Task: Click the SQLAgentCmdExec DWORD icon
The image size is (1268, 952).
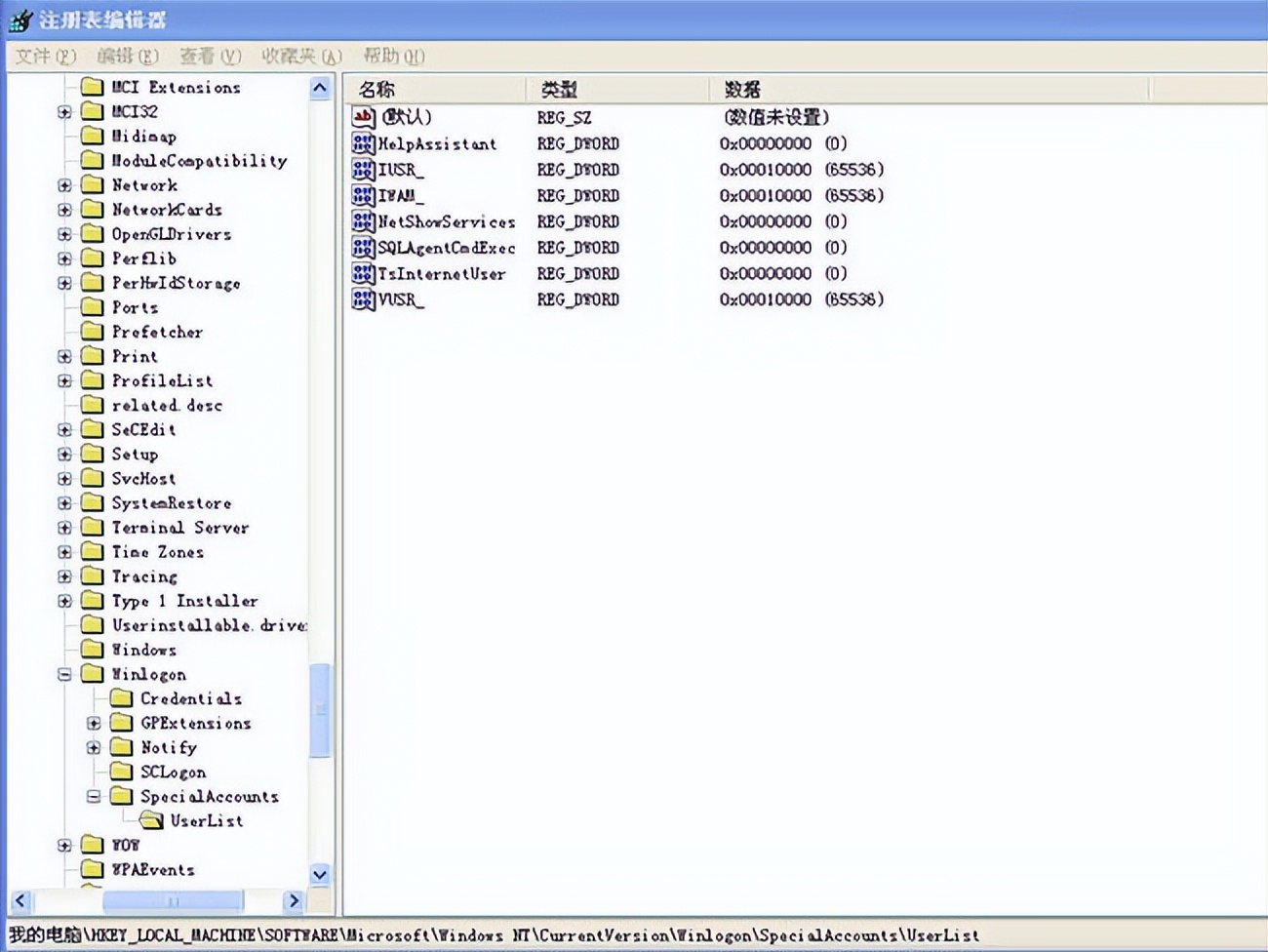Action: coord(362,248)
